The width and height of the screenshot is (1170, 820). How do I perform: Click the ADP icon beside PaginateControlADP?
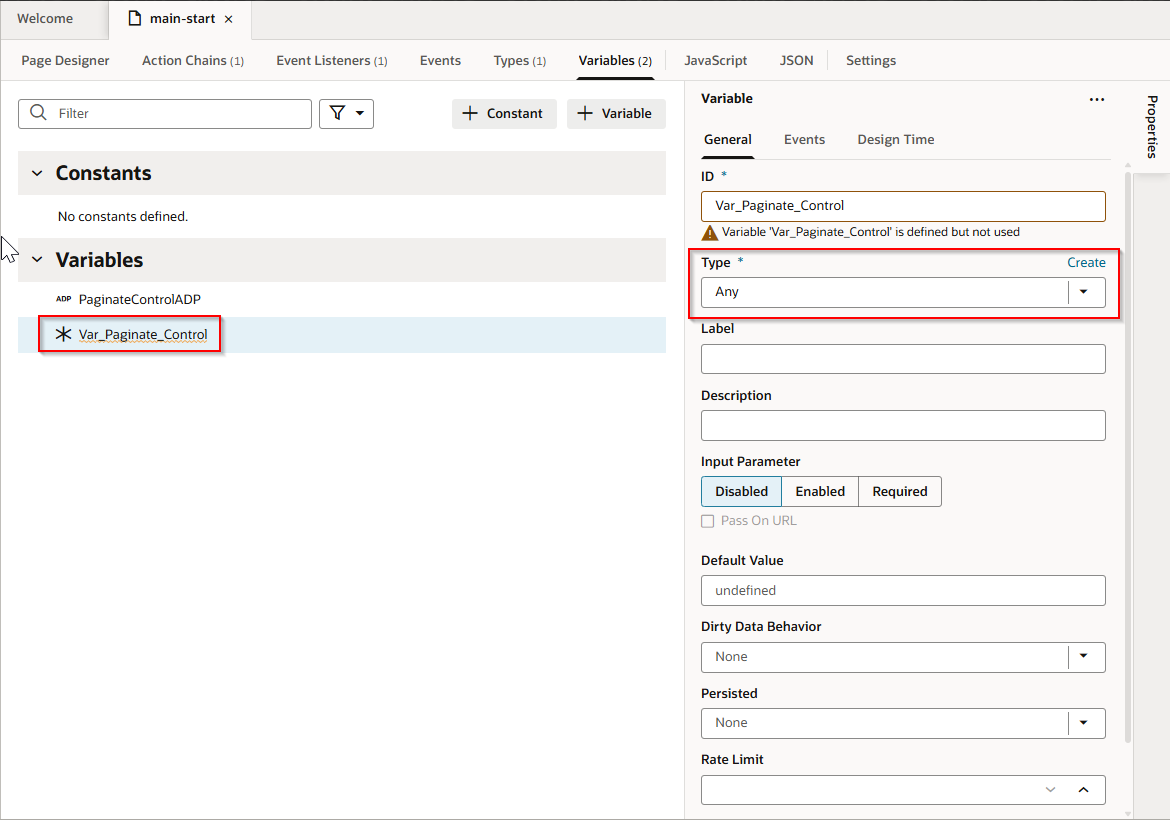point(64,299)
